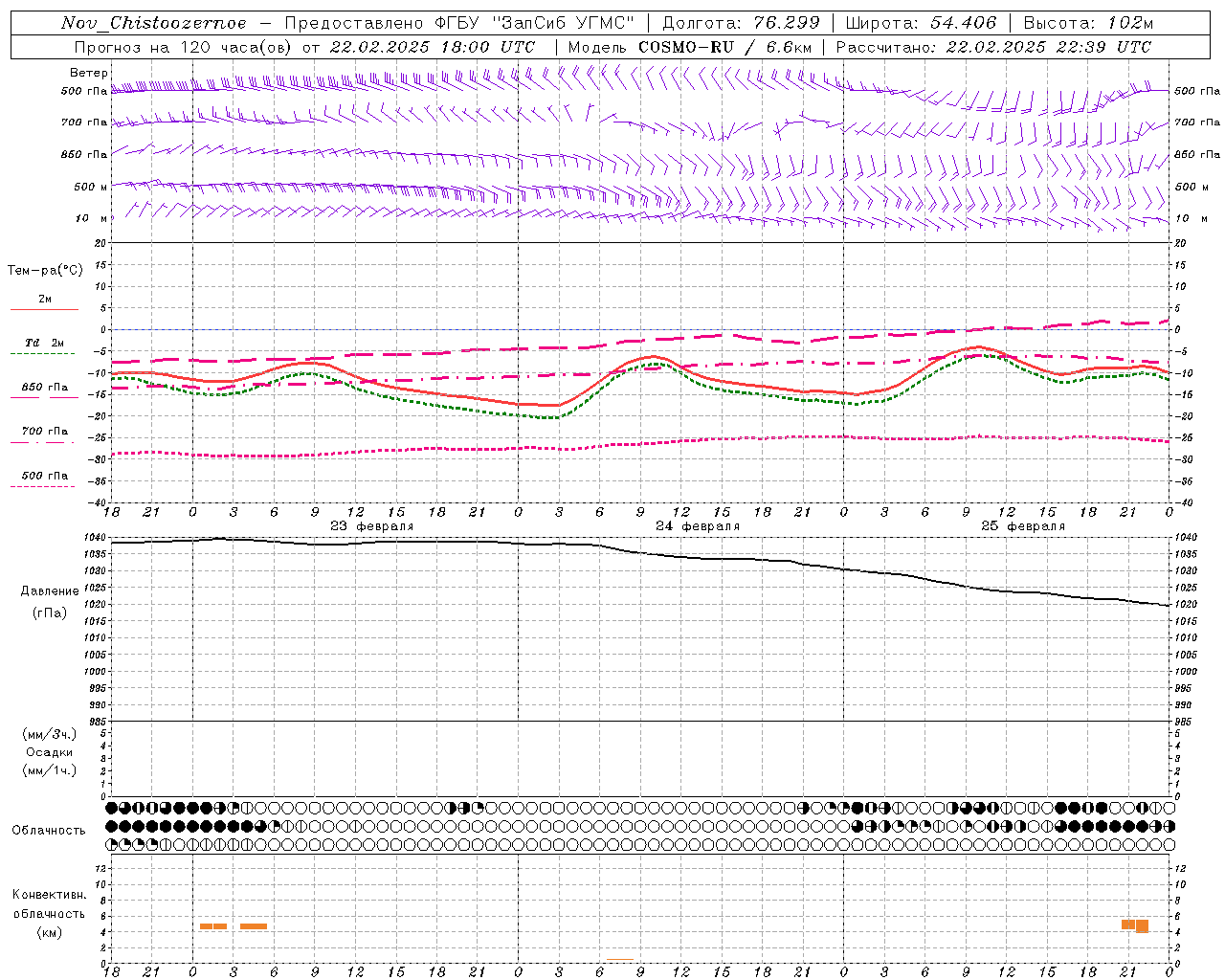Click the Высота: 102м value
The image size is (1225, 980).
point(1088,23)
